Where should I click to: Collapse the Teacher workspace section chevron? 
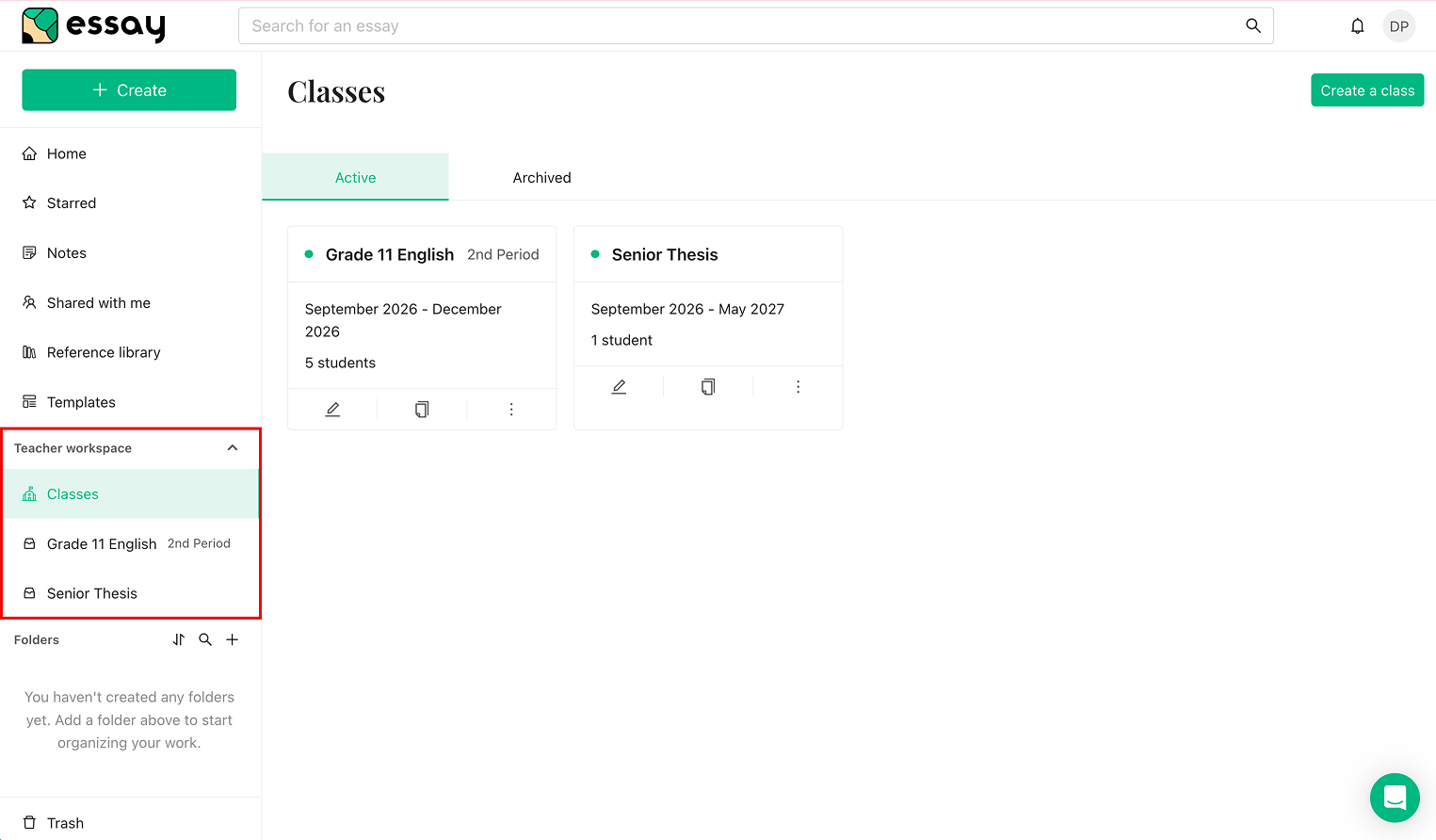click(x=233, y=448)
